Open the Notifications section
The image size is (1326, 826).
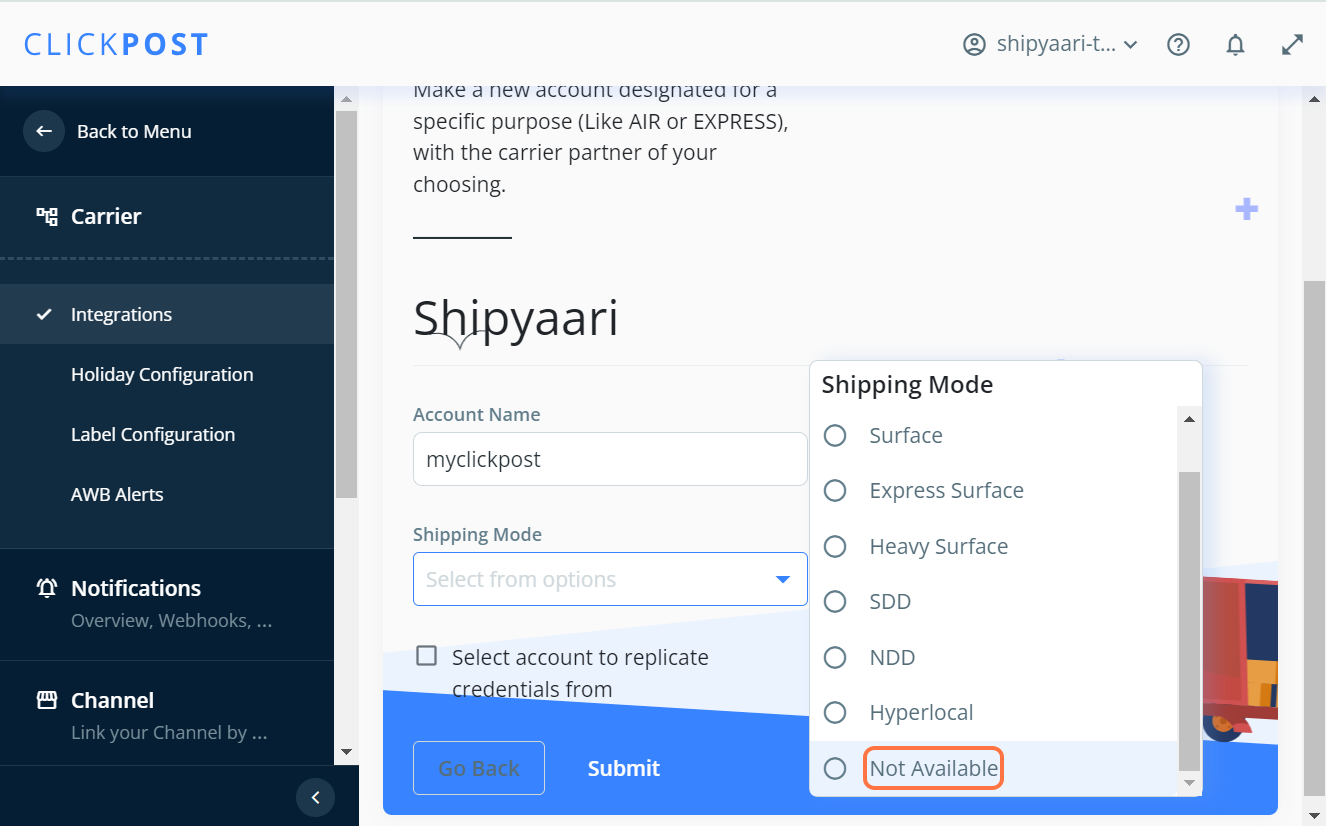pyautogui.click(x=167, y=604)
